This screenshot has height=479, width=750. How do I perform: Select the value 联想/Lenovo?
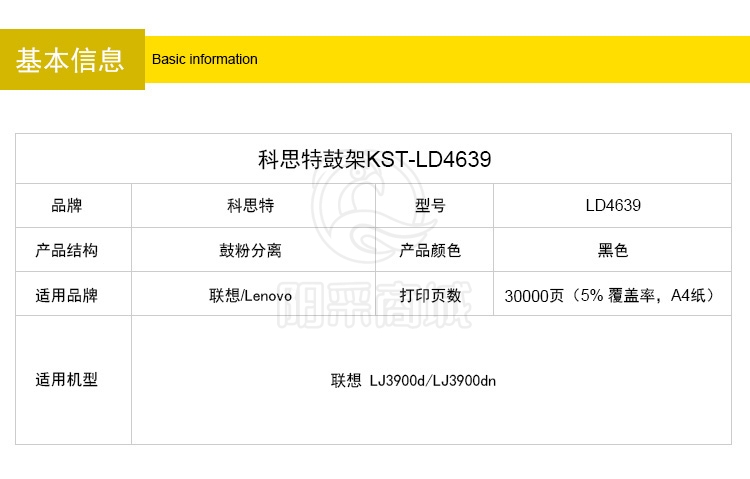[x=251, y=295]
